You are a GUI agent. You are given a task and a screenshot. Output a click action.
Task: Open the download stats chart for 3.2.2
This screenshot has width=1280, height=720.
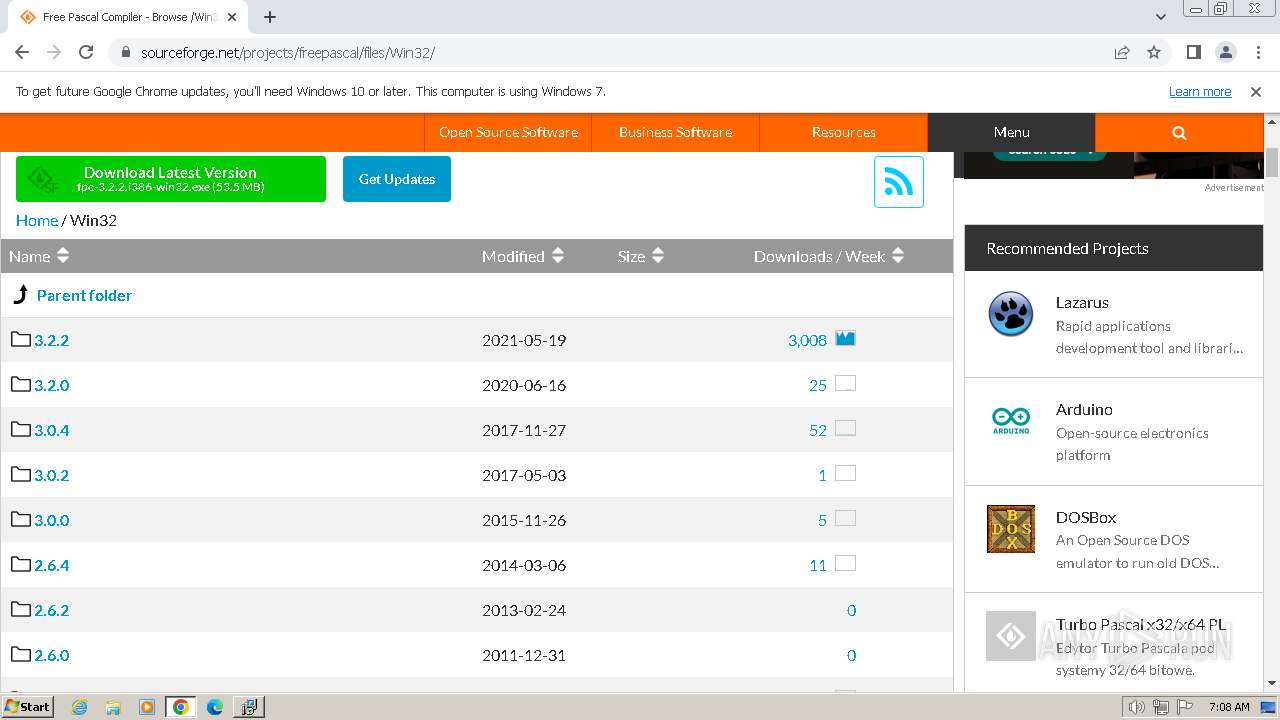pyautogui.click(x=845, y=338)
